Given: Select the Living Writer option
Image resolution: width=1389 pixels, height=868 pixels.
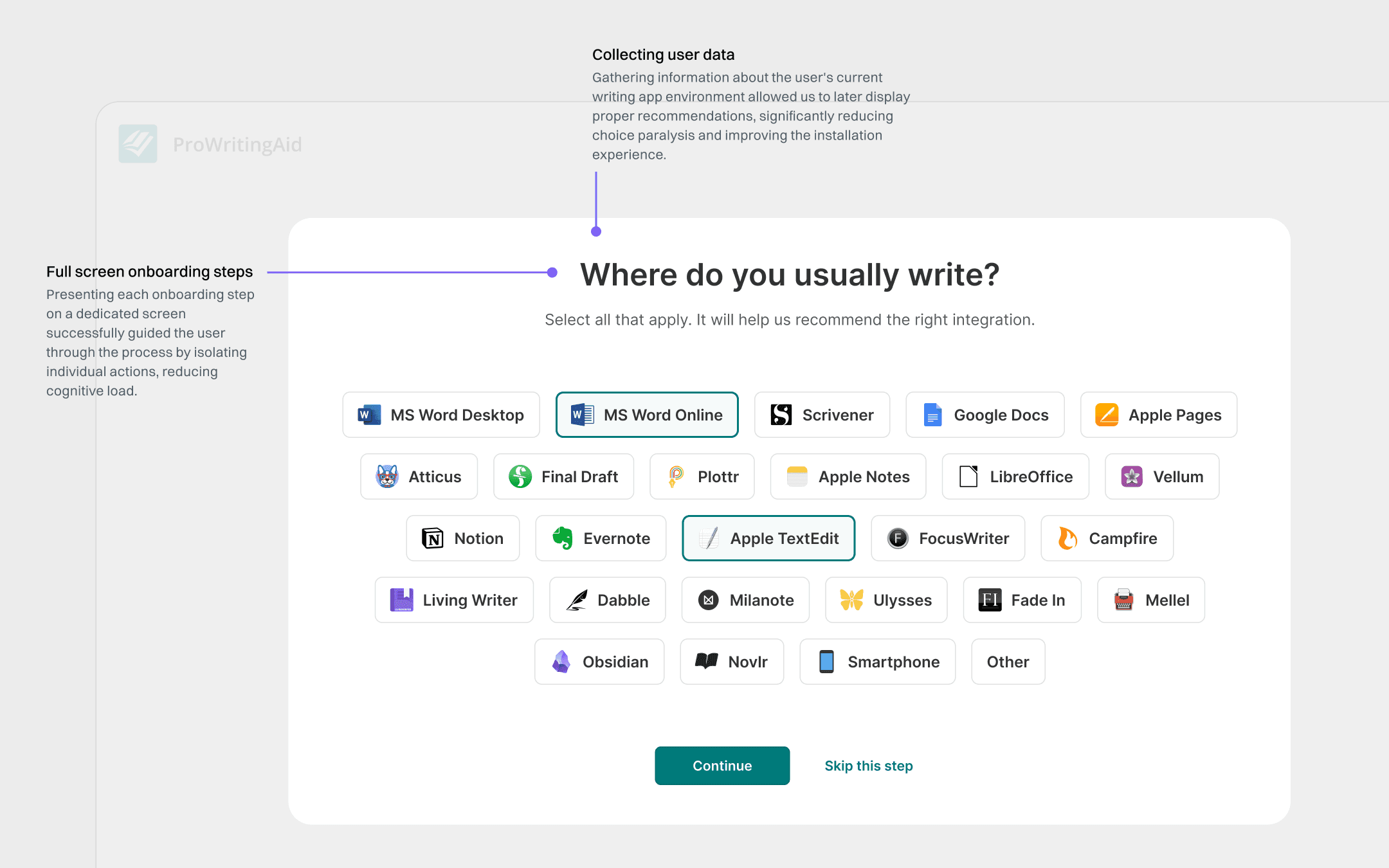Looking at the screenshot, I should tap(454, 600).
